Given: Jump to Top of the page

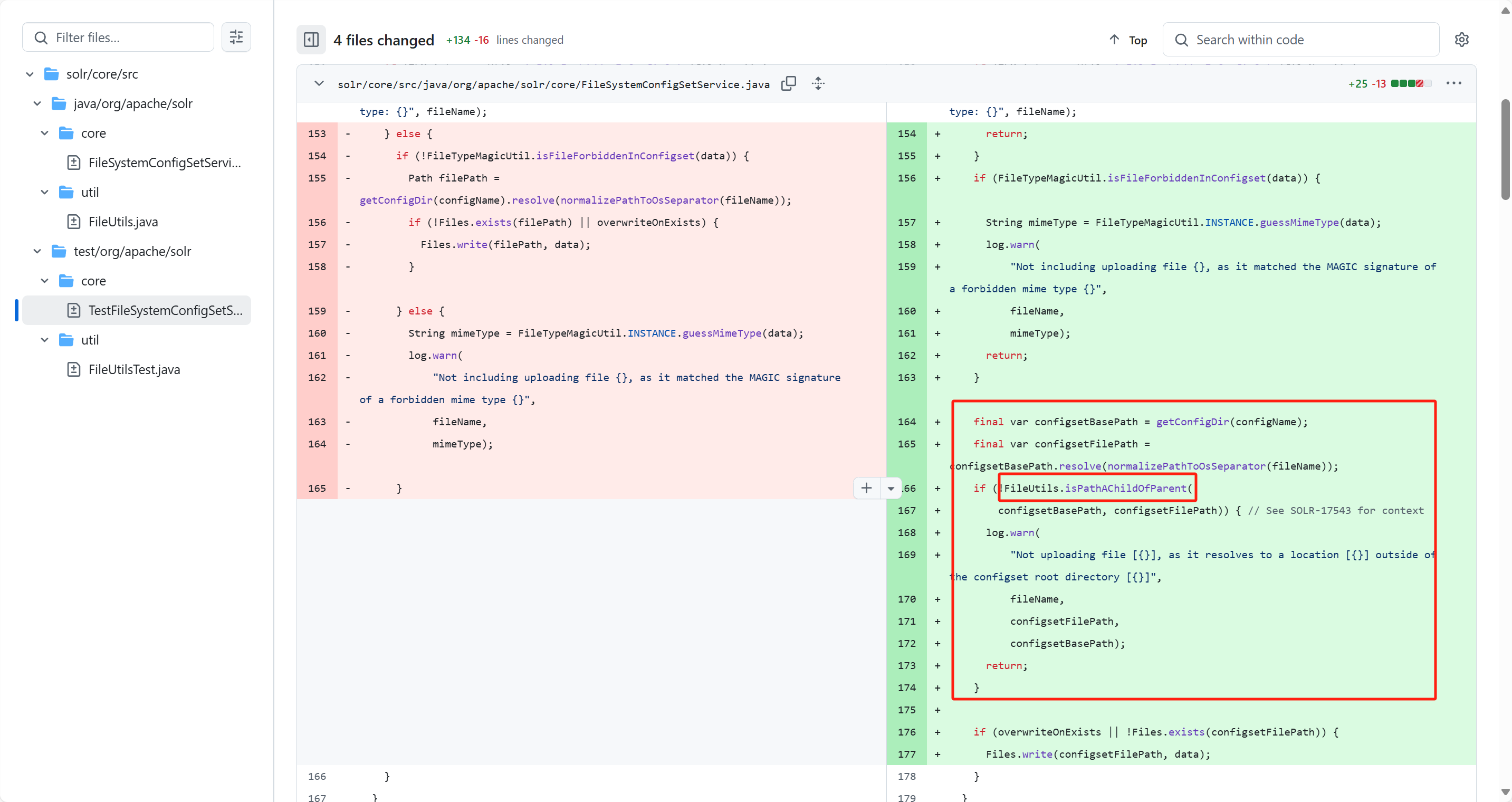Looking at the screenshot, I should (1127, 40).
